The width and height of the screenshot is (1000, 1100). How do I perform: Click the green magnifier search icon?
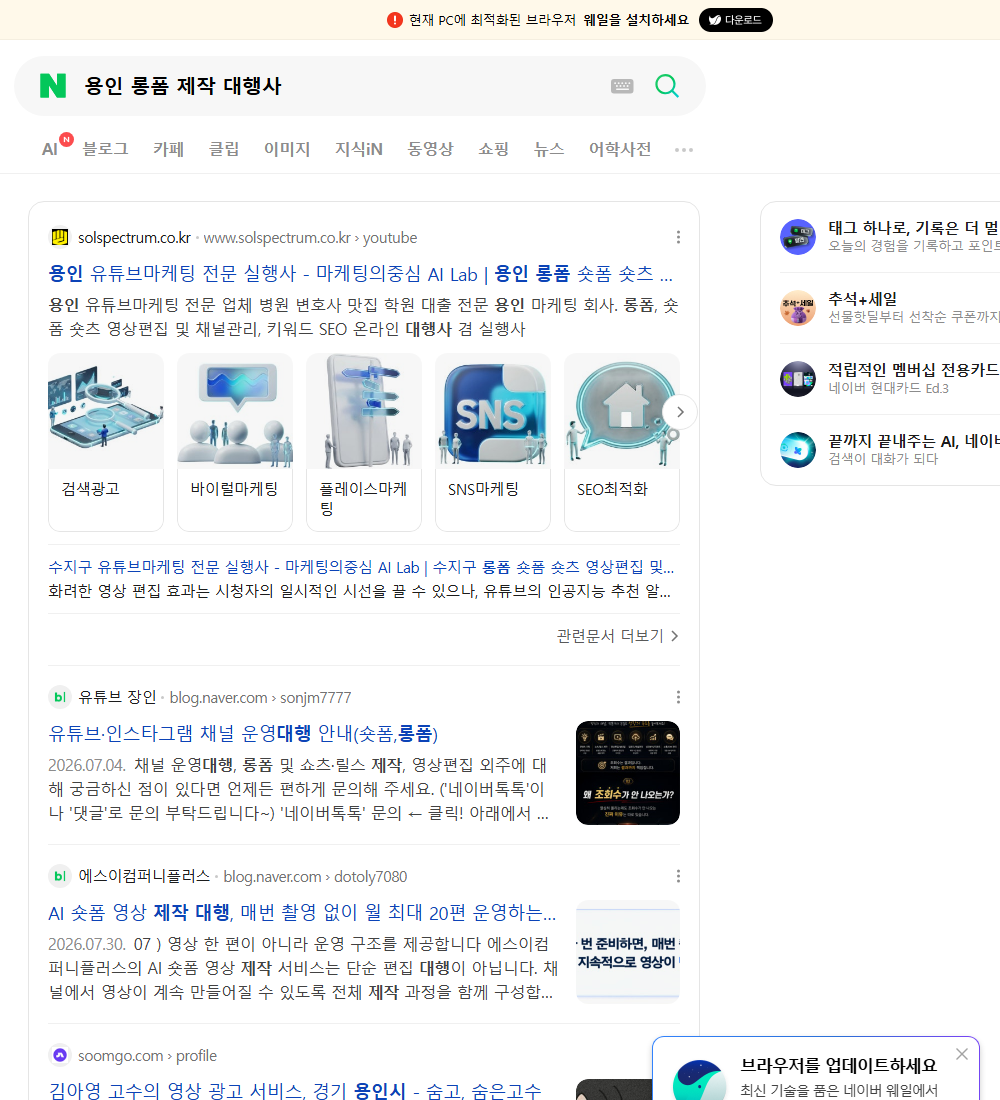coord(667,86)
